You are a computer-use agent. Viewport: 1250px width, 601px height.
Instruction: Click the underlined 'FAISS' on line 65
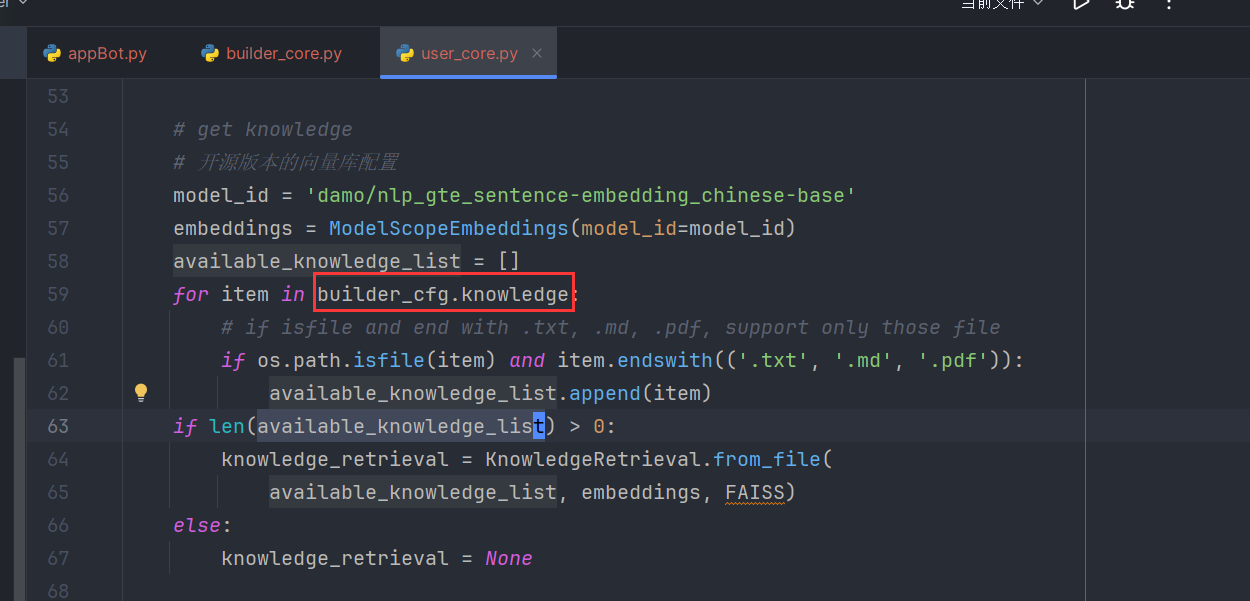pyautogui.click(x=755, y=492)
